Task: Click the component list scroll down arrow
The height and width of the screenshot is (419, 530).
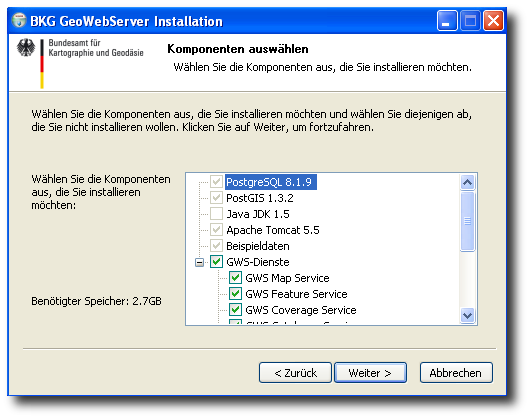Action: (x=467, y=316)
